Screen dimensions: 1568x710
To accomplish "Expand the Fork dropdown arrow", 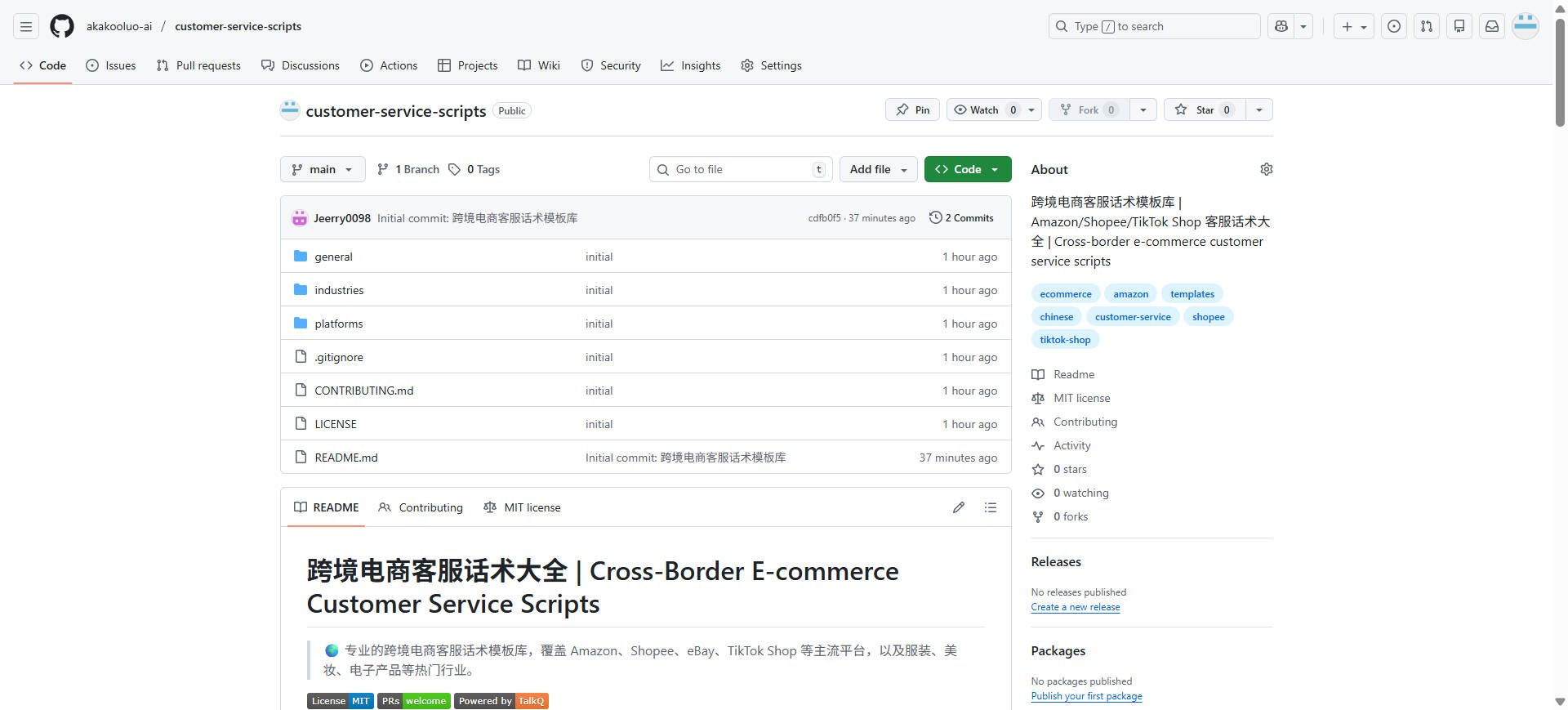I will 1143,109.
